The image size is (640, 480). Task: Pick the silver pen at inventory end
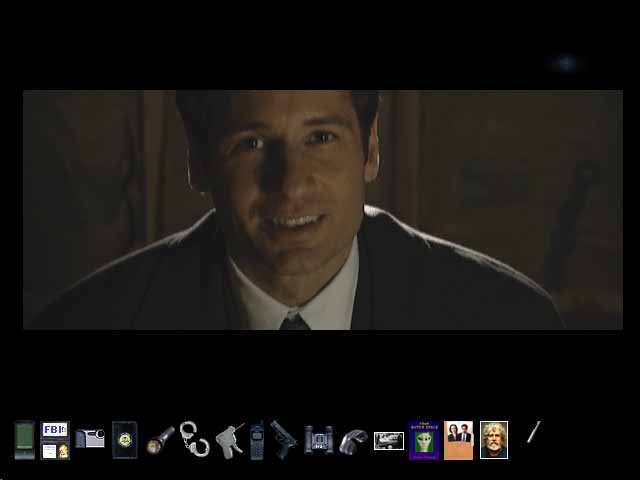pyautogui.click(x=534, y=432)
